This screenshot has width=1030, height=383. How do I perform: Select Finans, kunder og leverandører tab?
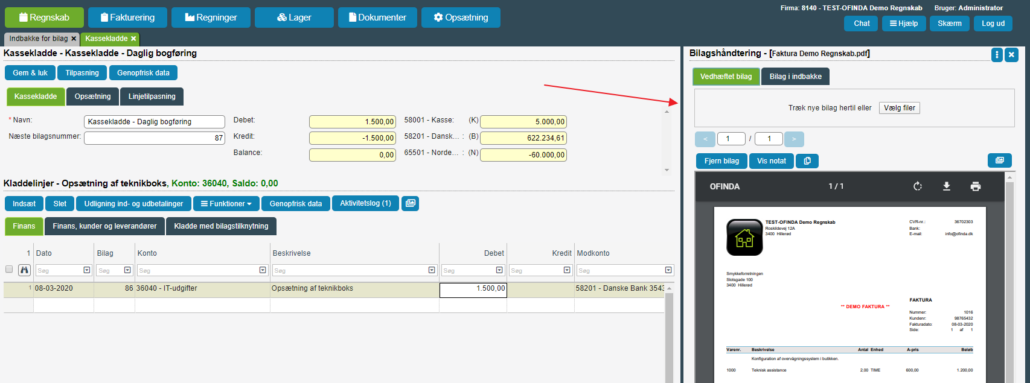104,226
